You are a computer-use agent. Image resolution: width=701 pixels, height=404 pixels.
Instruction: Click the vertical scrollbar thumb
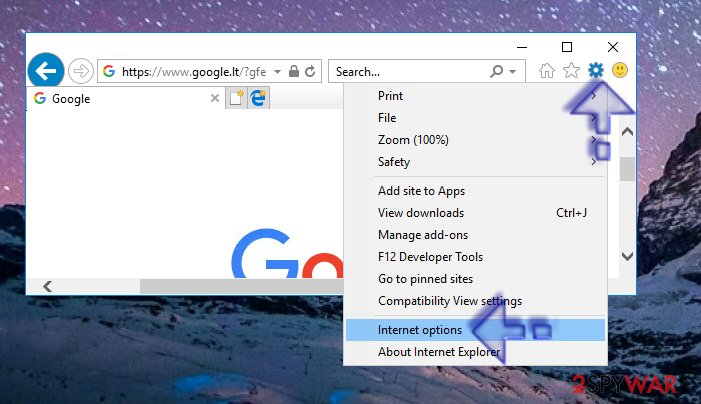627,168
